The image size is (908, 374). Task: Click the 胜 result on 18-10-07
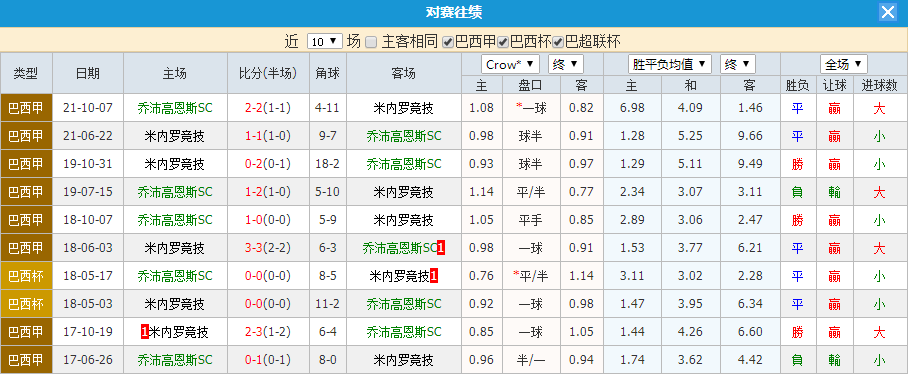[x=797, y=220]
